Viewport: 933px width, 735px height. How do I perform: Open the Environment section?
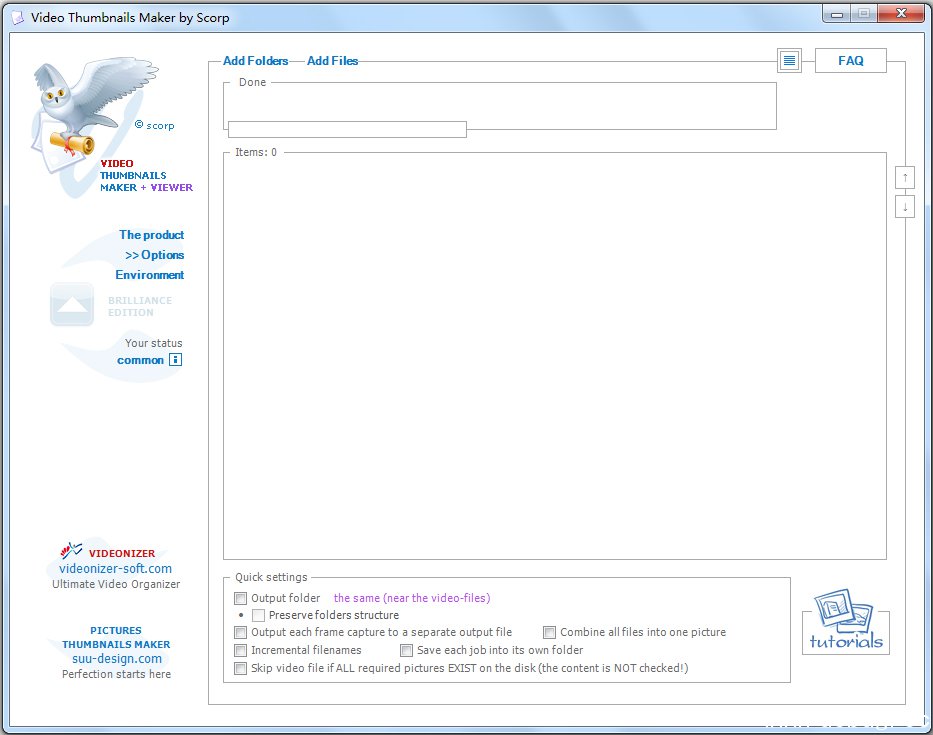click(x=150, y=275)
